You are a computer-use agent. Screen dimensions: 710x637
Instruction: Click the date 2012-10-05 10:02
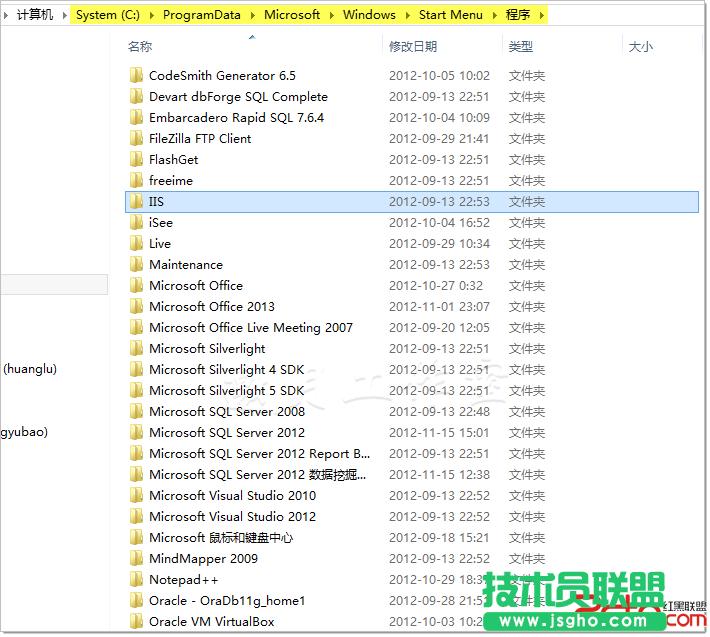439,76
